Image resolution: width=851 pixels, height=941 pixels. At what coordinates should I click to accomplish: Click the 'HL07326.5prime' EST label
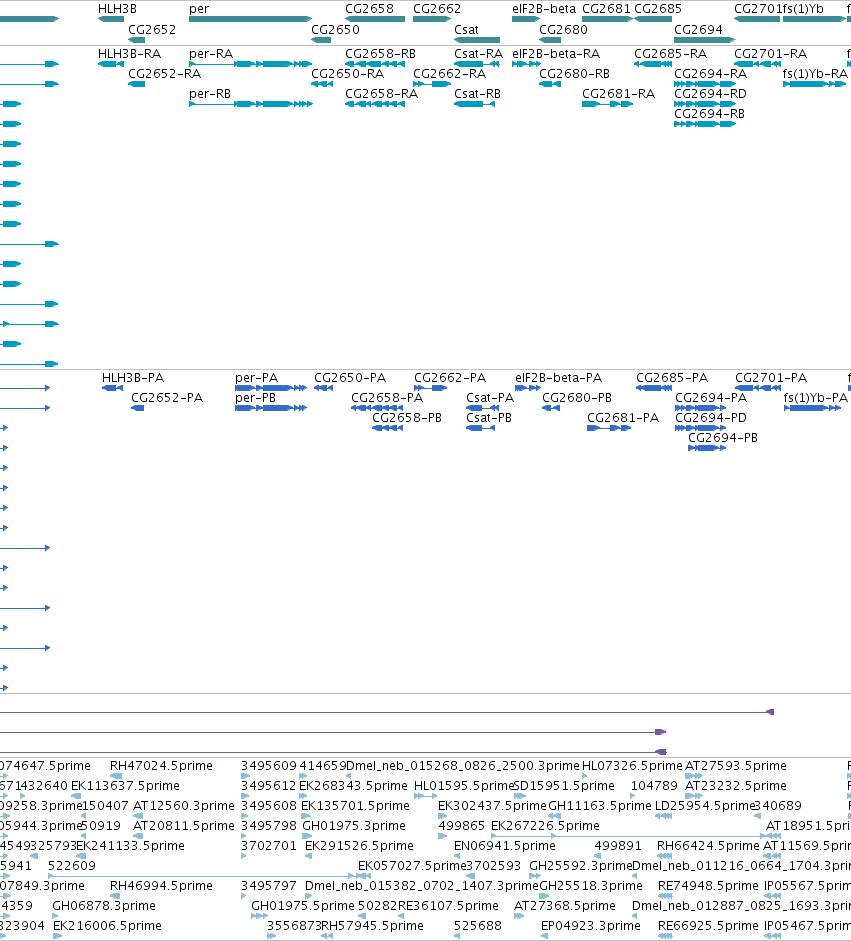click(x=632, y=766)
